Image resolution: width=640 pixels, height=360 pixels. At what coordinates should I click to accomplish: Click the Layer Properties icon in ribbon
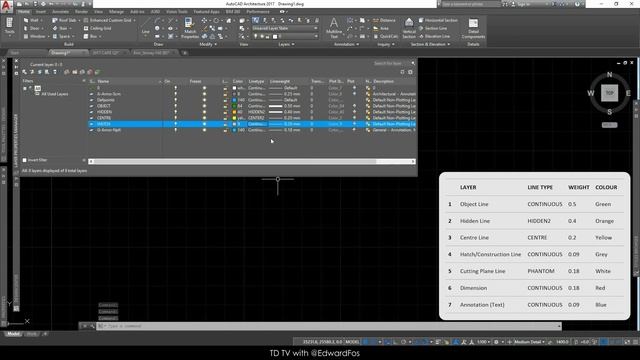[256, 20]
